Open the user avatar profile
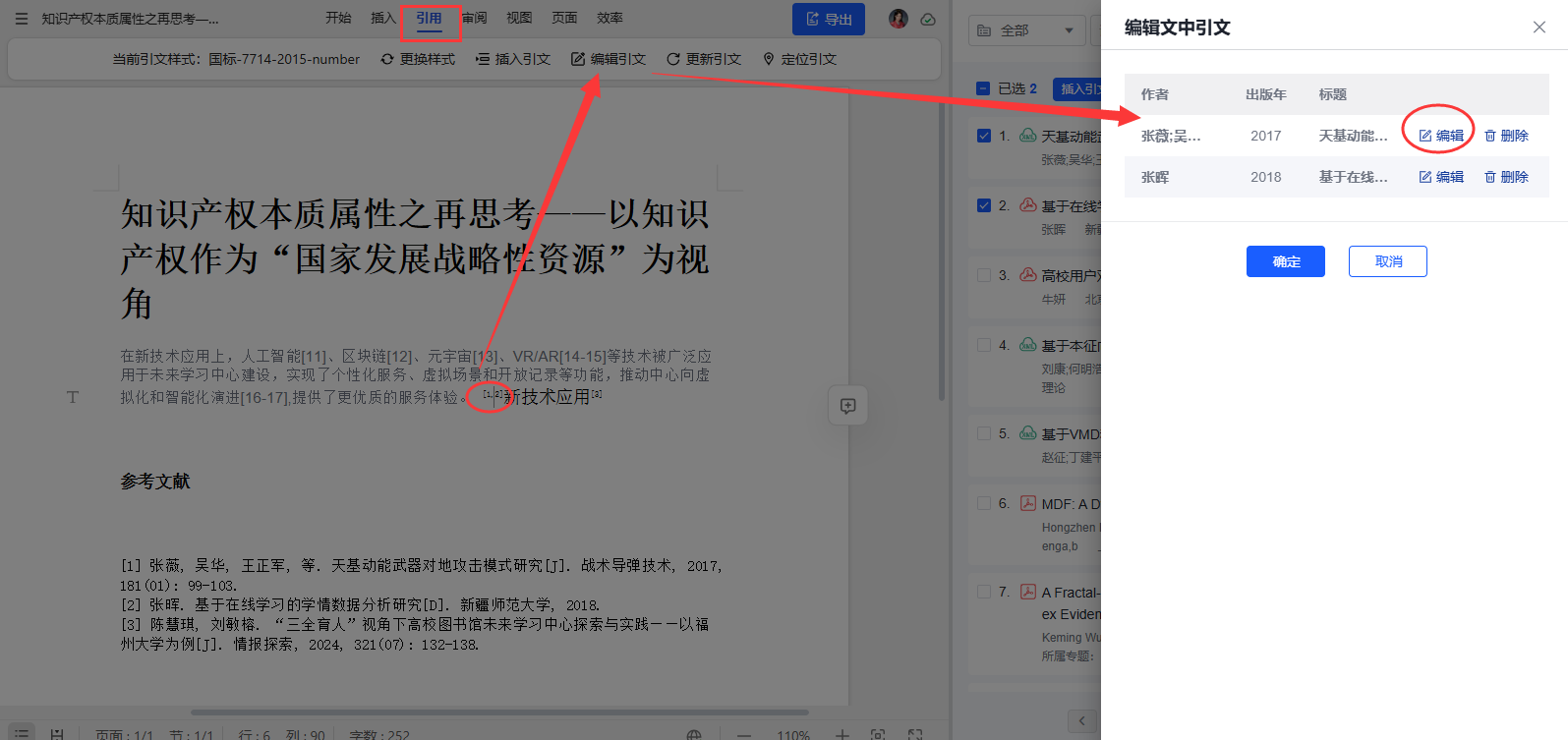This screenshot has width=1568, height=740. [898, 19]
